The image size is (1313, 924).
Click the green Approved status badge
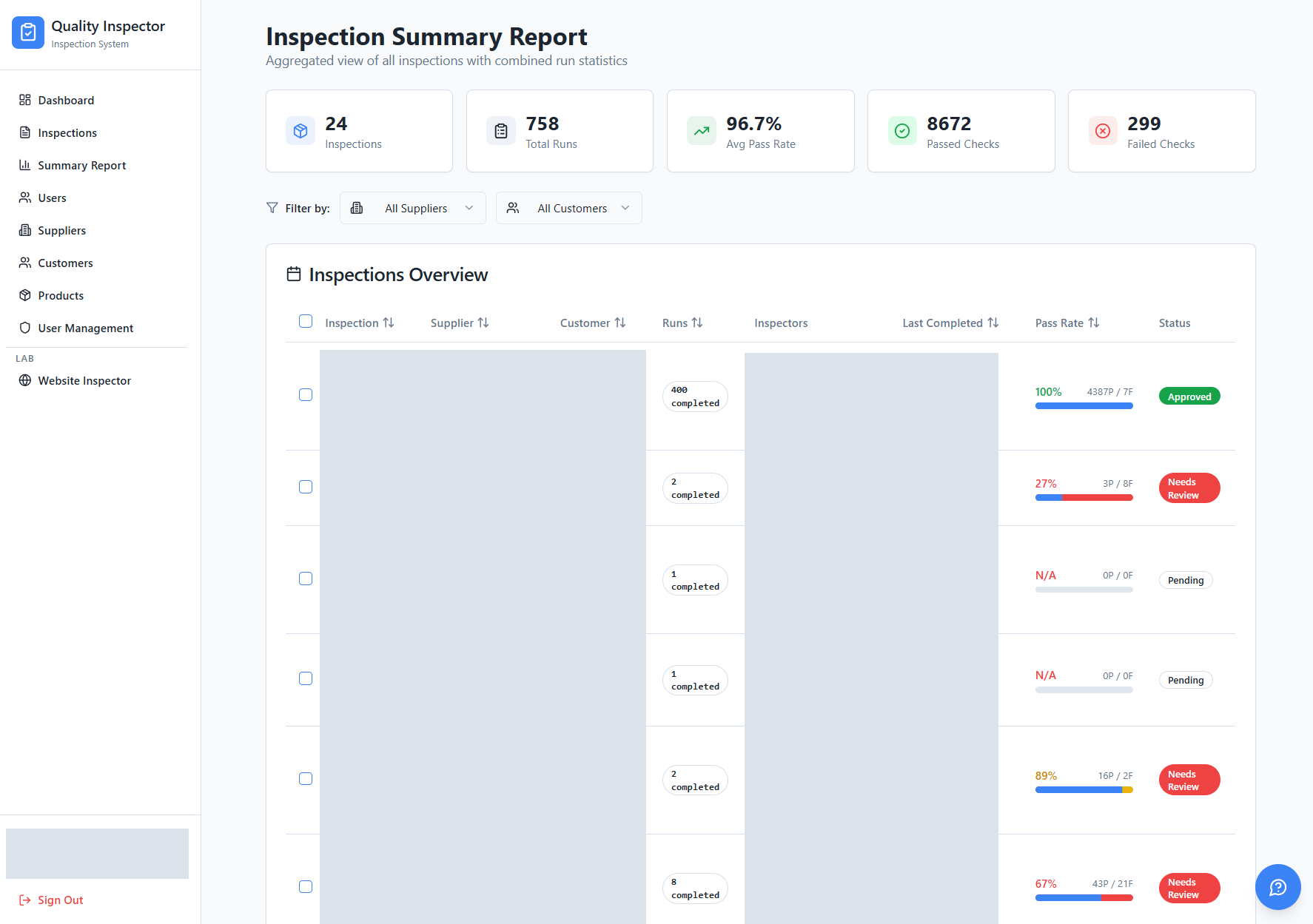click(1189, 397)
